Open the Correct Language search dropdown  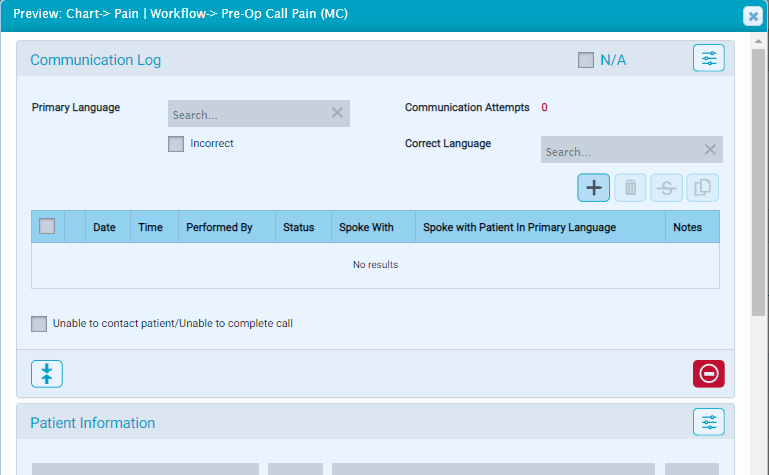(x=620, y=151)
